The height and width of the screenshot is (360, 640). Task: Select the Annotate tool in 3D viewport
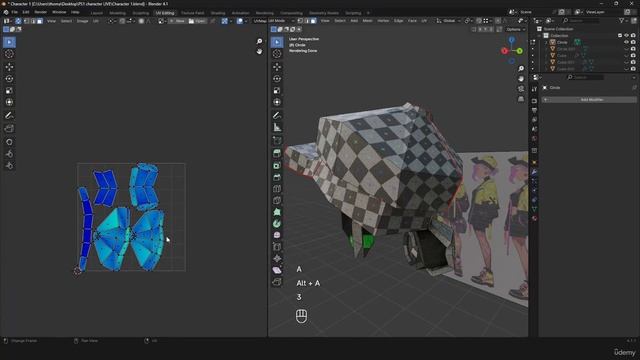[x=277, y=116]
